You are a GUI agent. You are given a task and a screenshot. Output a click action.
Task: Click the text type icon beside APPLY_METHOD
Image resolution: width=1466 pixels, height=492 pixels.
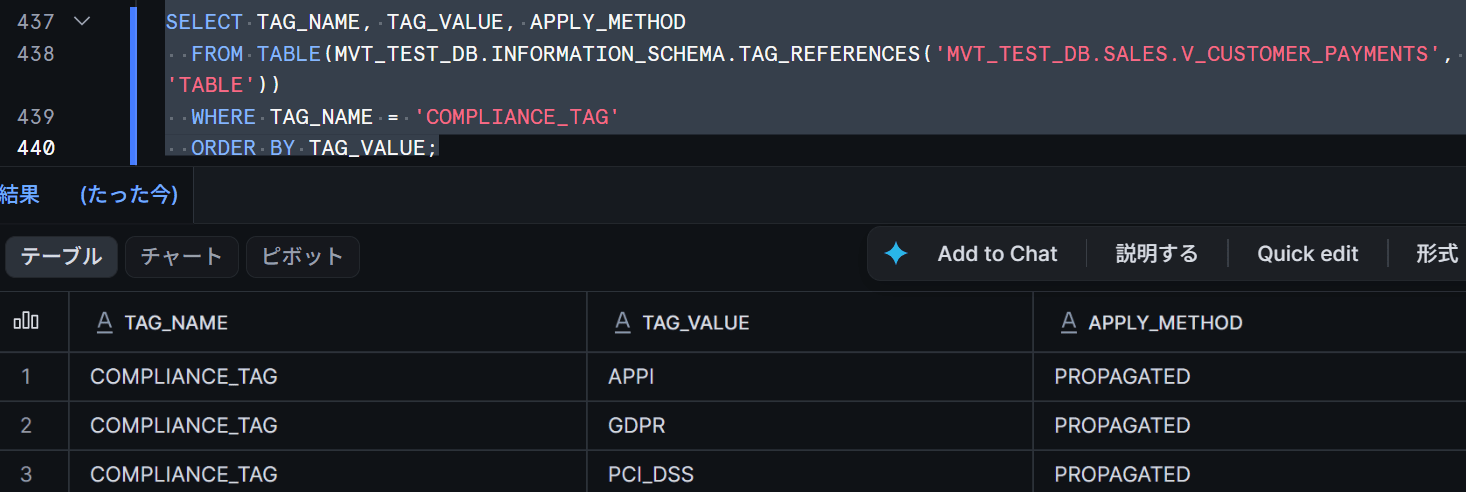pos(1068,322)
